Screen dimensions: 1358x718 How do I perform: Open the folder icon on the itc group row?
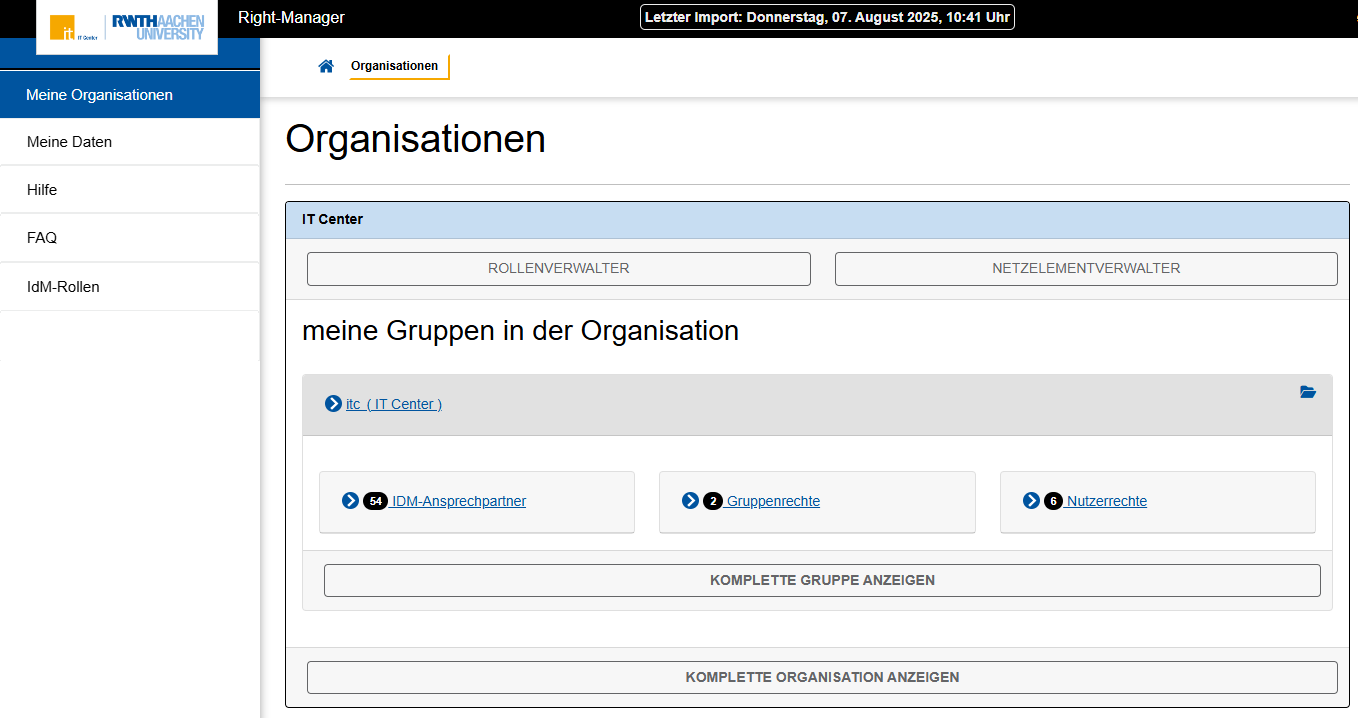click(1308, 392)
